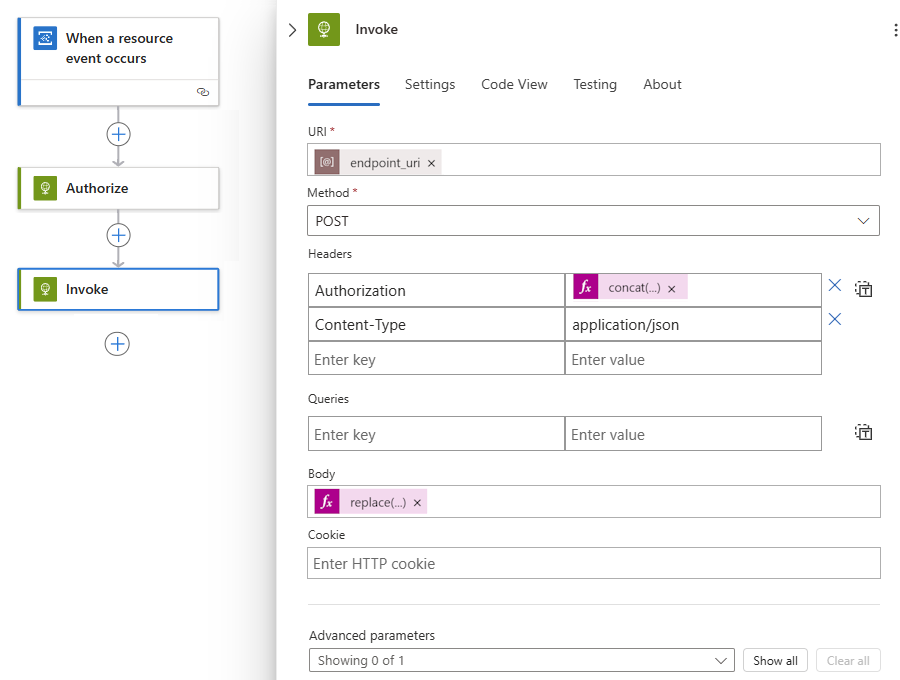The image size is (900, 680).
Task: Click the empty Headers Enter value field
Action: point(693,359)
